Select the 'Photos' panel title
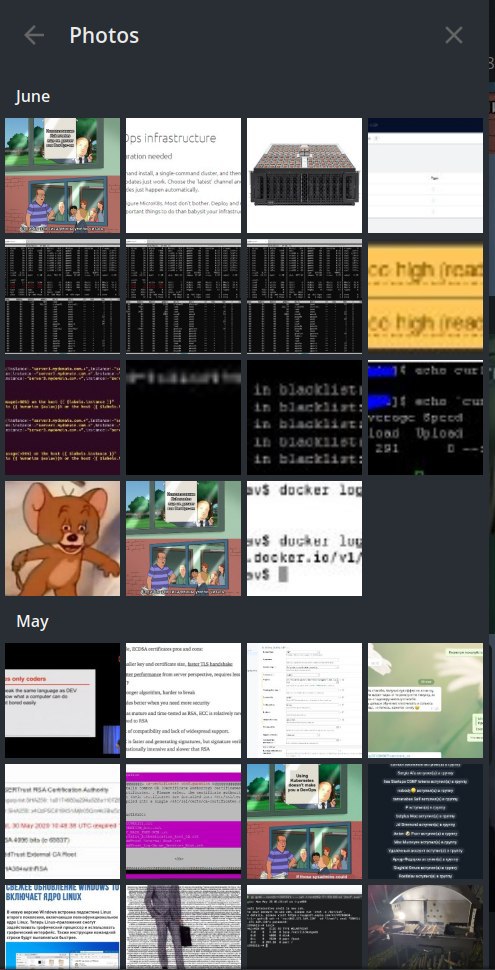Screen dimensions: 495x970 click(x=104, y=35)
